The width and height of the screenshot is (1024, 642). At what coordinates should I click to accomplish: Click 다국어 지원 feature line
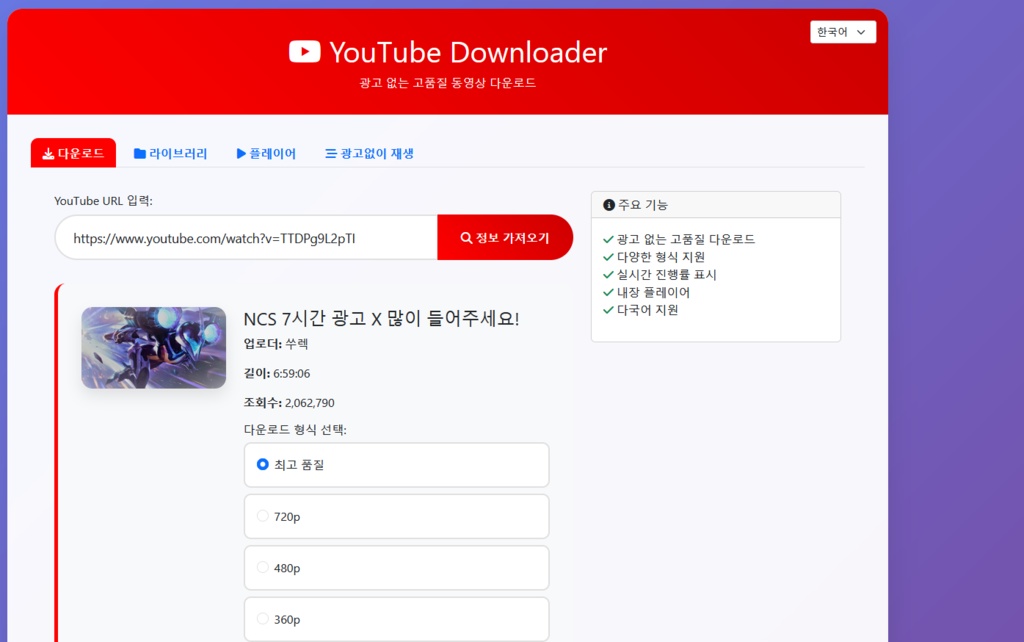pos(641,310)
